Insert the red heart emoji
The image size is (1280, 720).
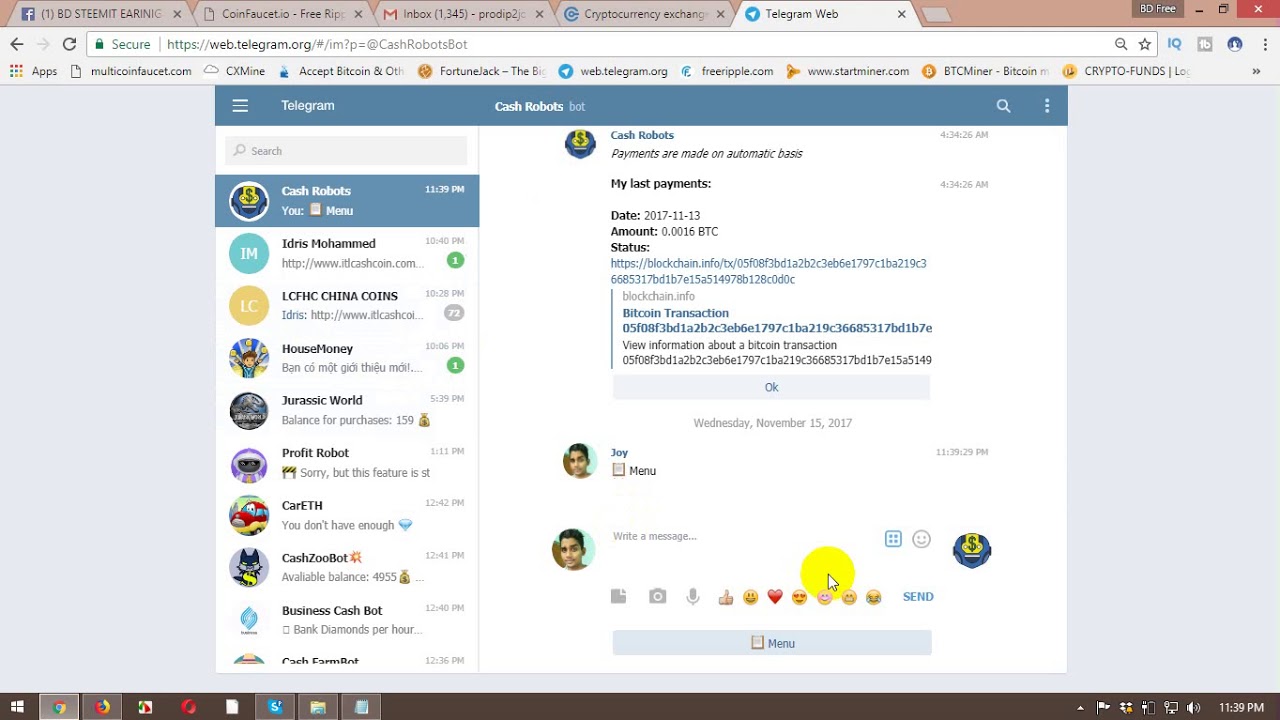point(775,597)
